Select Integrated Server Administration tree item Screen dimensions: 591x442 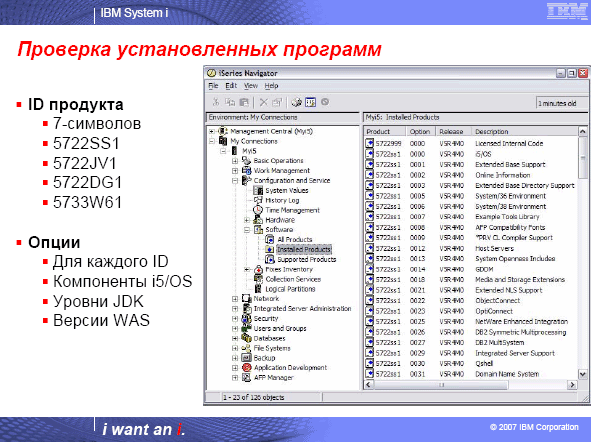[302, 308]
